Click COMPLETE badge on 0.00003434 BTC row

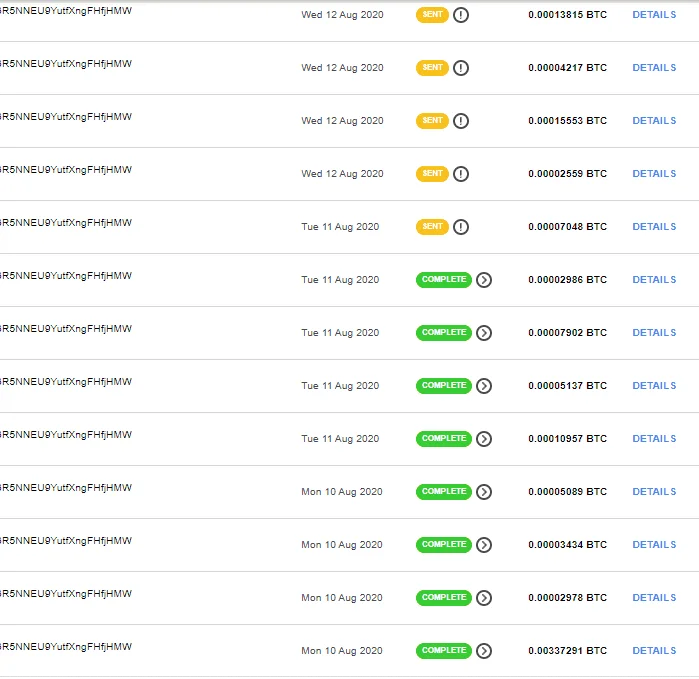(444, 545)
